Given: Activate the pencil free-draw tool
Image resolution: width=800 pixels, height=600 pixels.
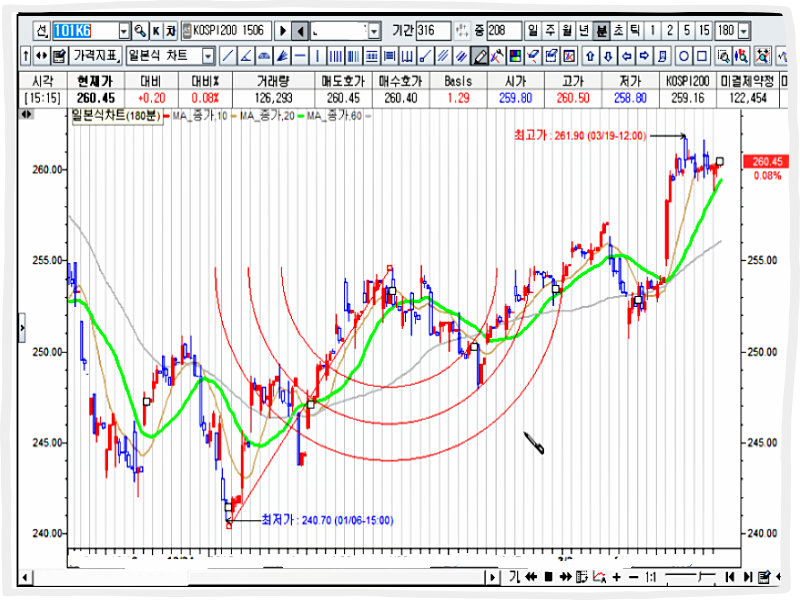Looking at the screenshot, I should pyautogui.click(x=480, y=56).
